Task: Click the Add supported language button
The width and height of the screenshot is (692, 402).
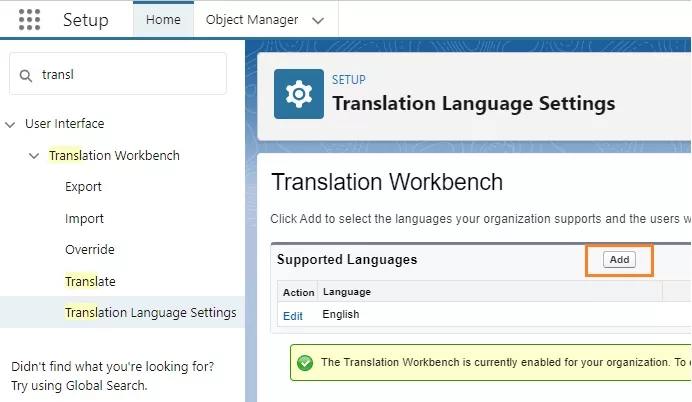Action: click(x=619, y=260)
